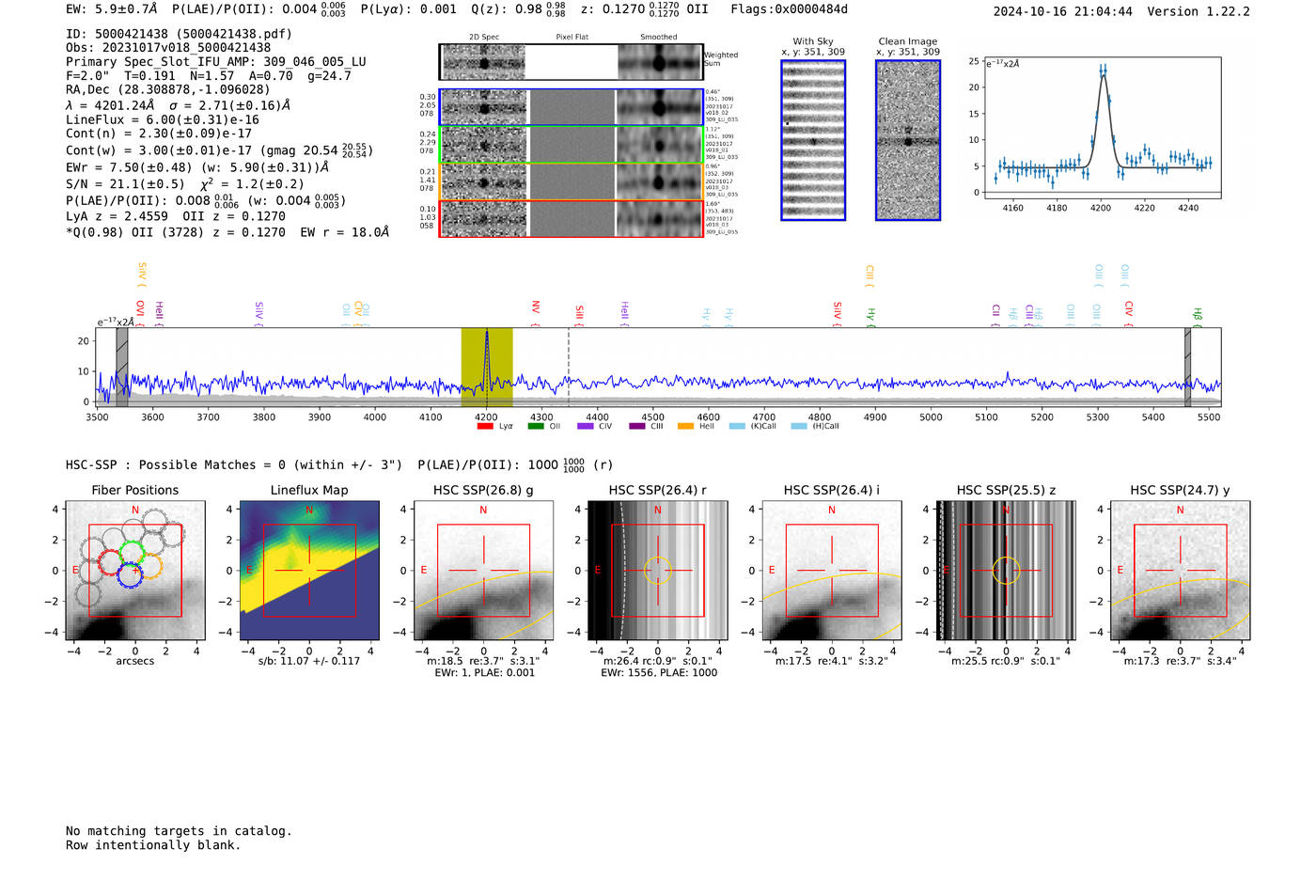Click the red CIV marker near 5350 Å
1316x896 pixels.
pyautogui.click(x=1129, y=312)
